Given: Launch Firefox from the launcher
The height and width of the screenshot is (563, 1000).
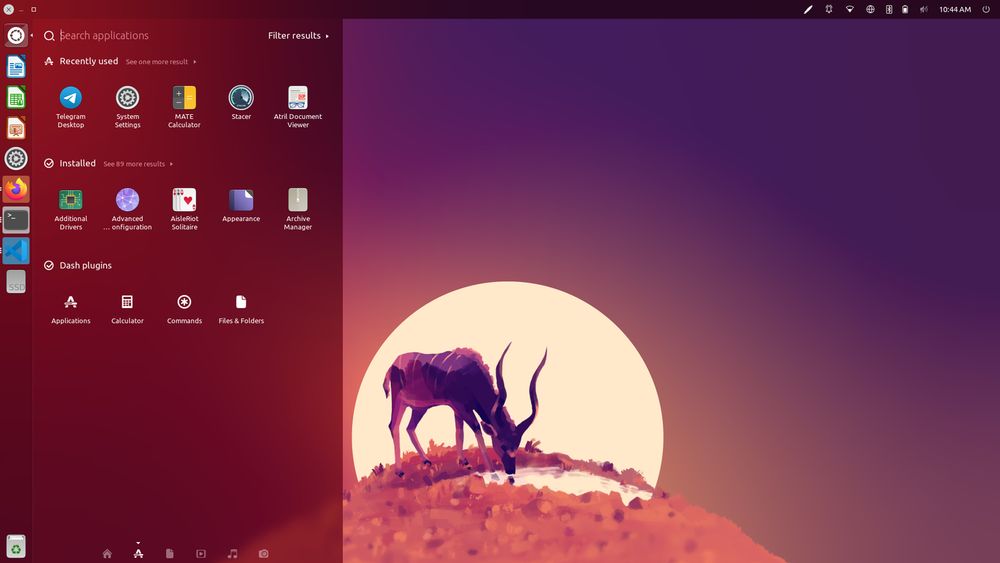Looking at the screenshot, I should click(x=16, y=189).
